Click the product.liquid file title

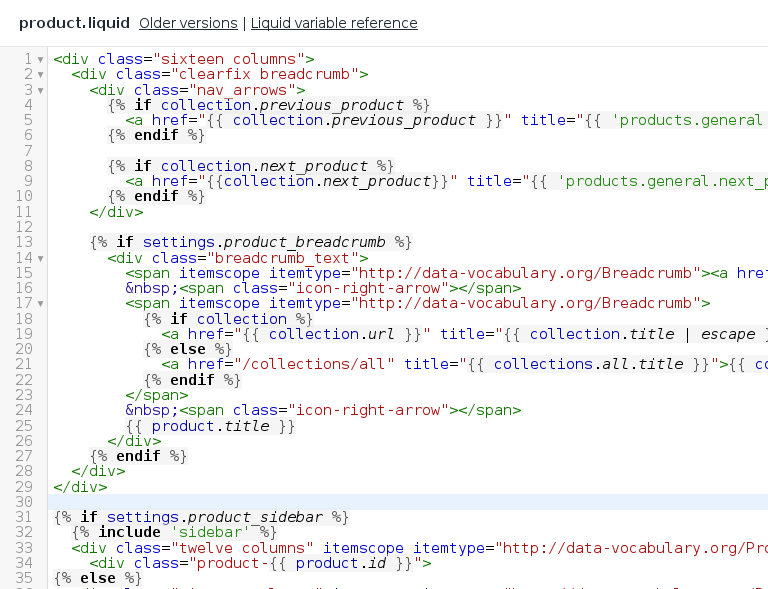(x=74, y=23)
